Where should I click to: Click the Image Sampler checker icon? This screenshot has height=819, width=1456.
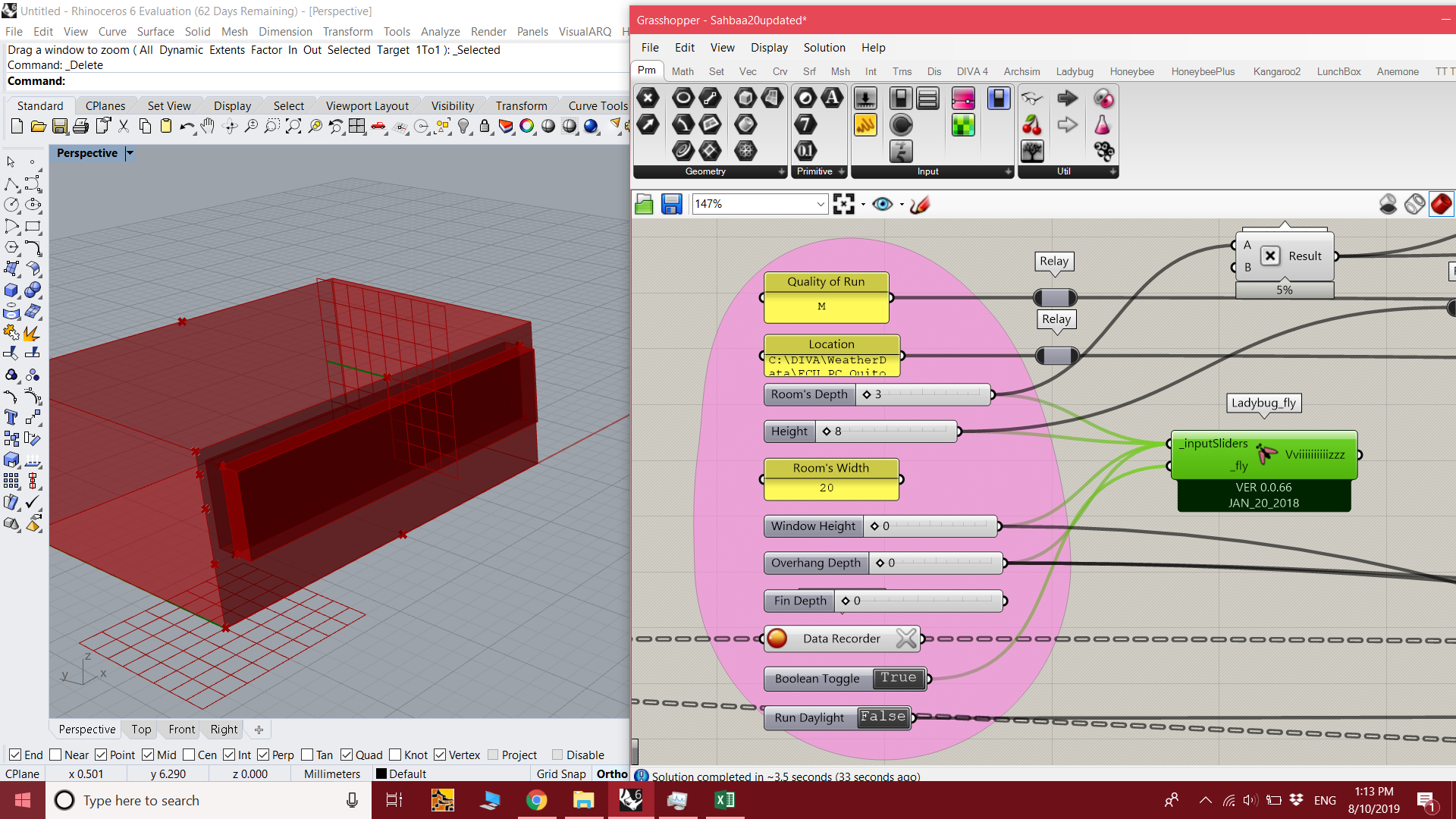point(963,125)
